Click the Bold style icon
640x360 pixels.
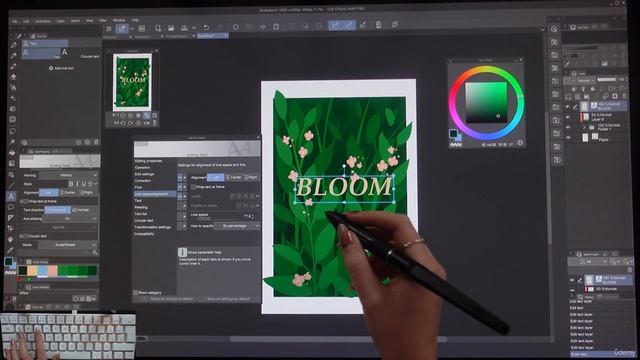[x=71, y=184]
